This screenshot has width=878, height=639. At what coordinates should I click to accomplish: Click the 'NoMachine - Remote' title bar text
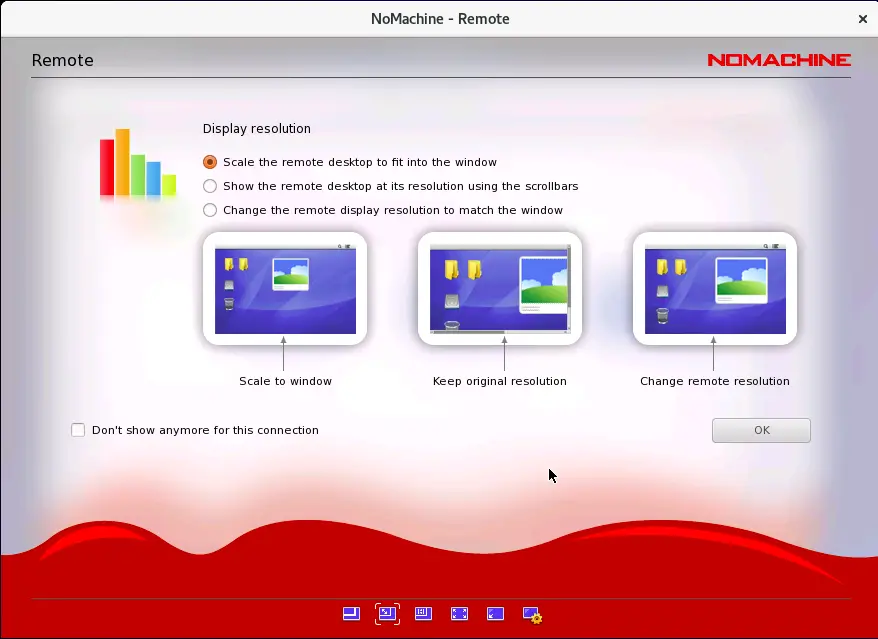pos(440,18)
